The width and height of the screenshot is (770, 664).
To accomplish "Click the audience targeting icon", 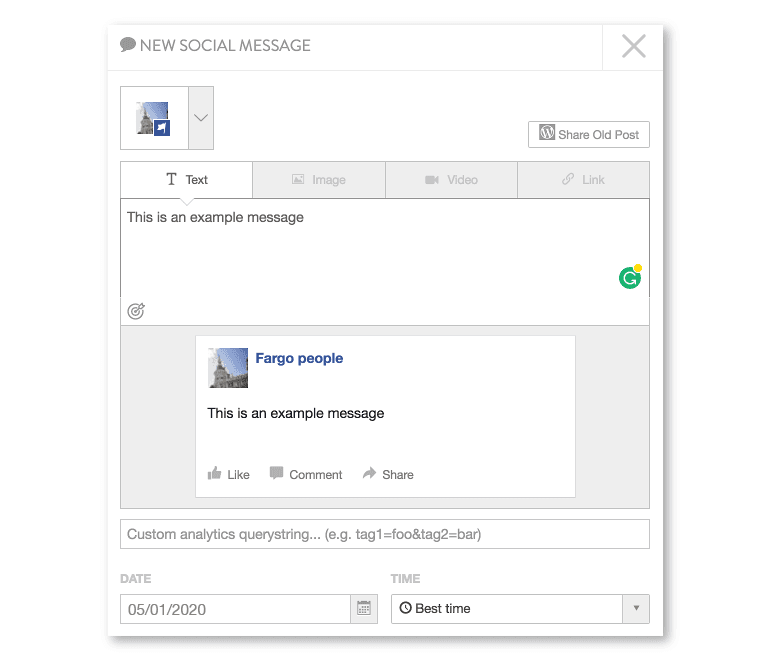I will (x=136, y=311).
